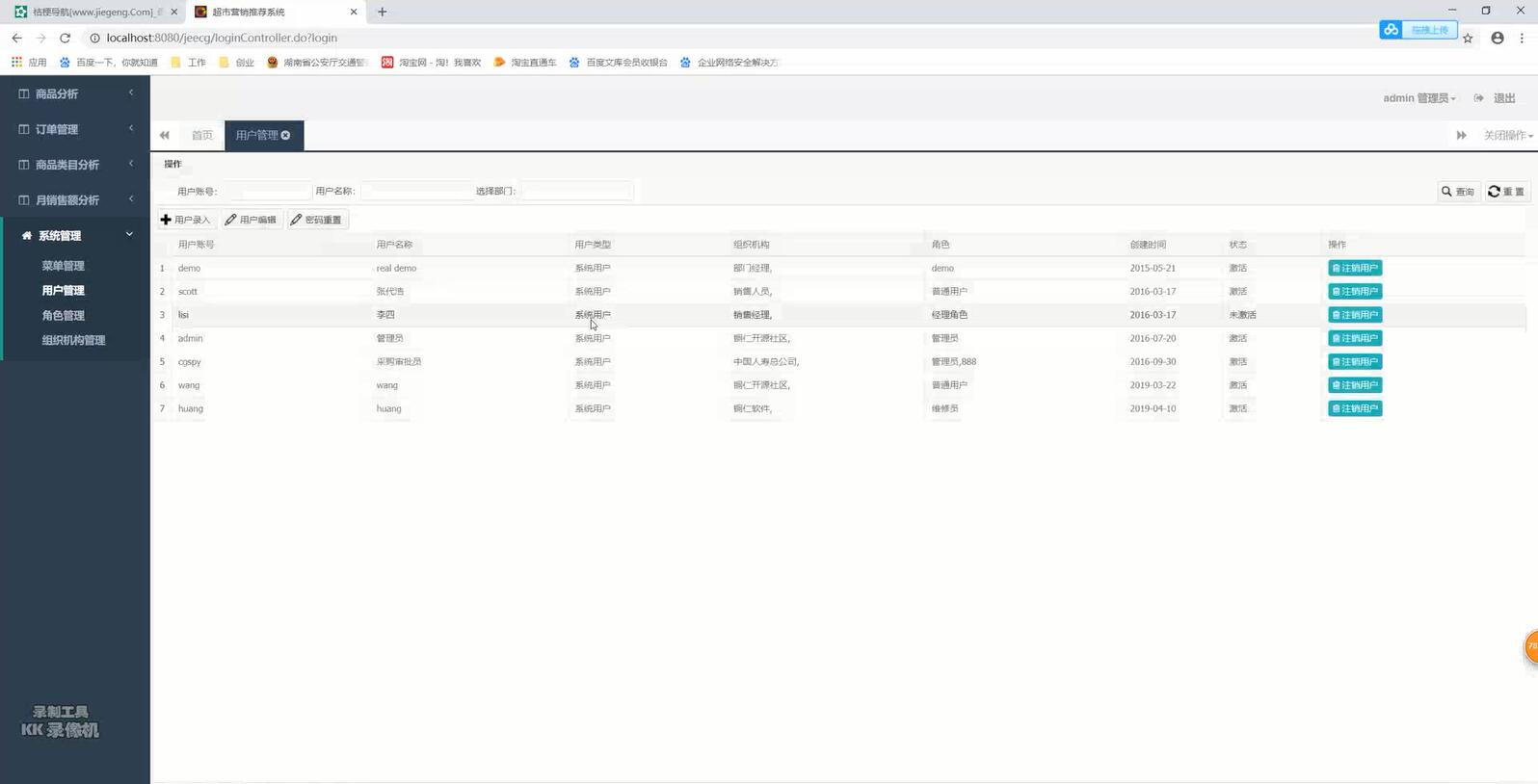Viewport: 1538px width, 784px height.
Task: Click 密码重置 password reset button
Action: coord(316,220)
